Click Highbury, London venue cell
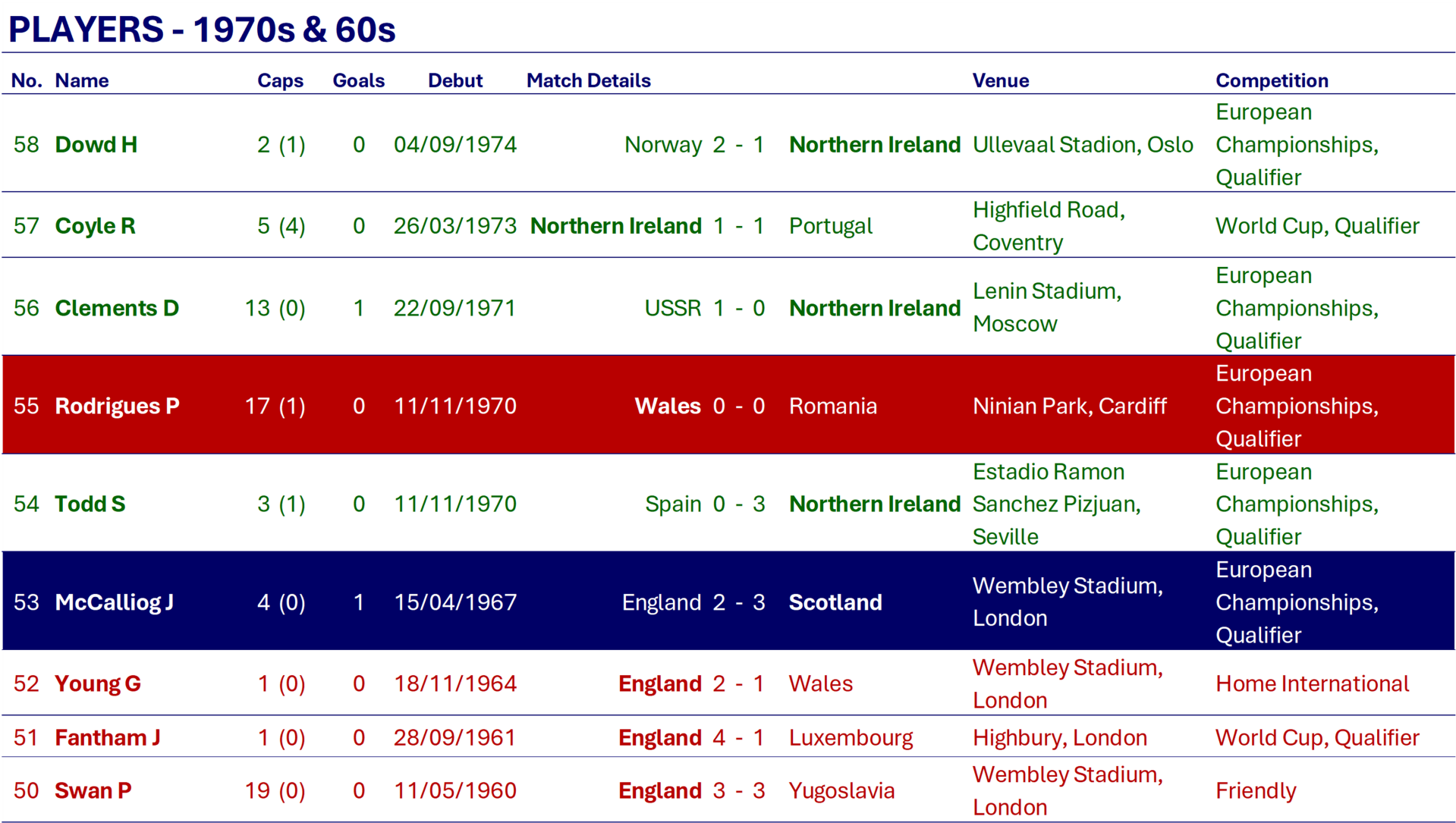Image resolution: width=1456 pixels, height=823 pixels. (1059, 737)
